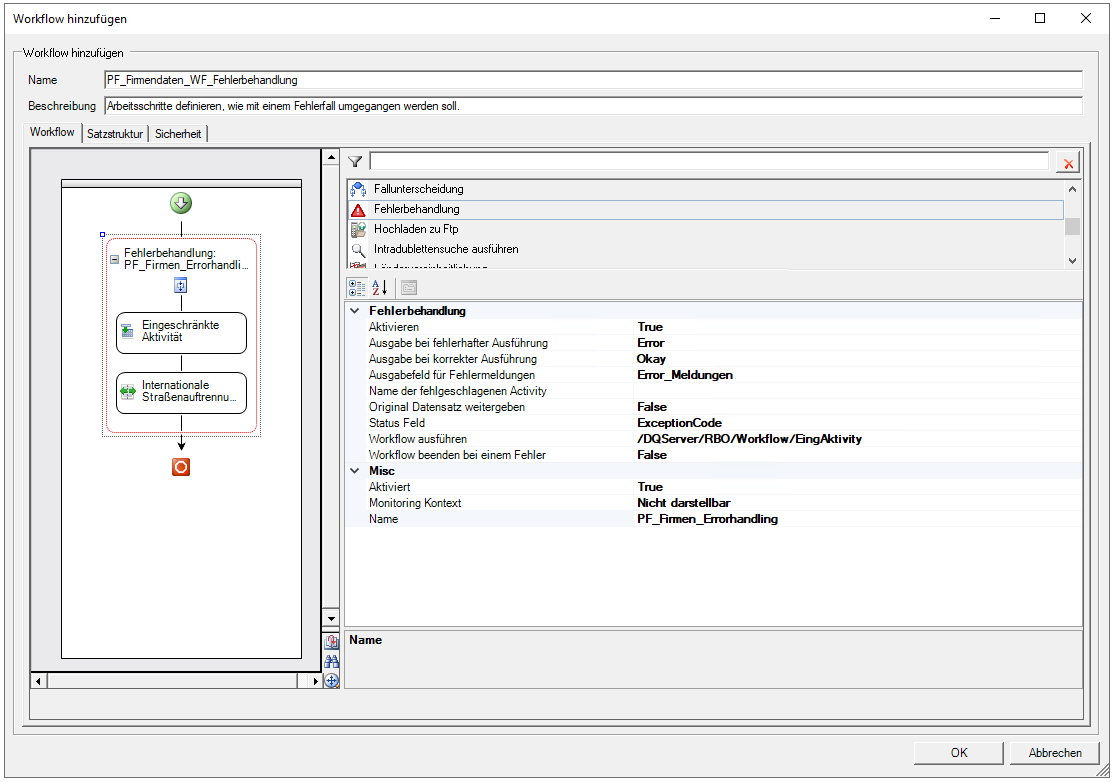
Task: Switch to the Sicherheit tab
Action: point(178,133)
